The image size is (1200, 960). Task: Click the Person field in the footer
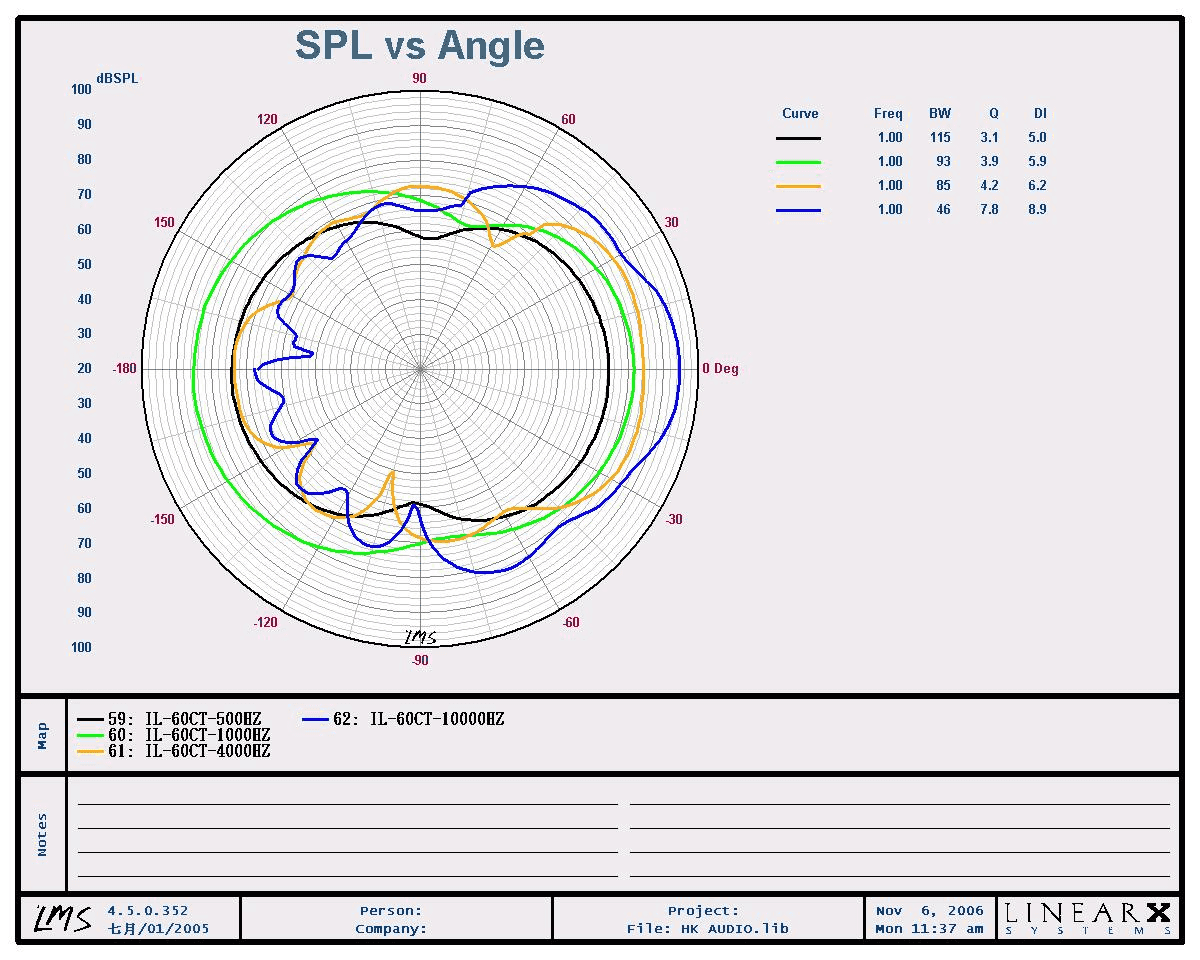391,910
